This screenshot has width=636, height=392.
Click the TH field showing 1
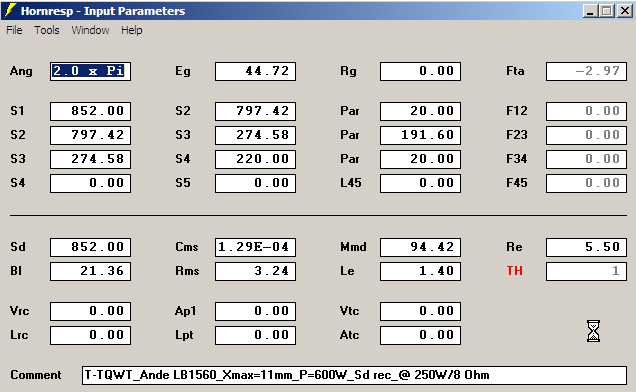pos(586,271)
